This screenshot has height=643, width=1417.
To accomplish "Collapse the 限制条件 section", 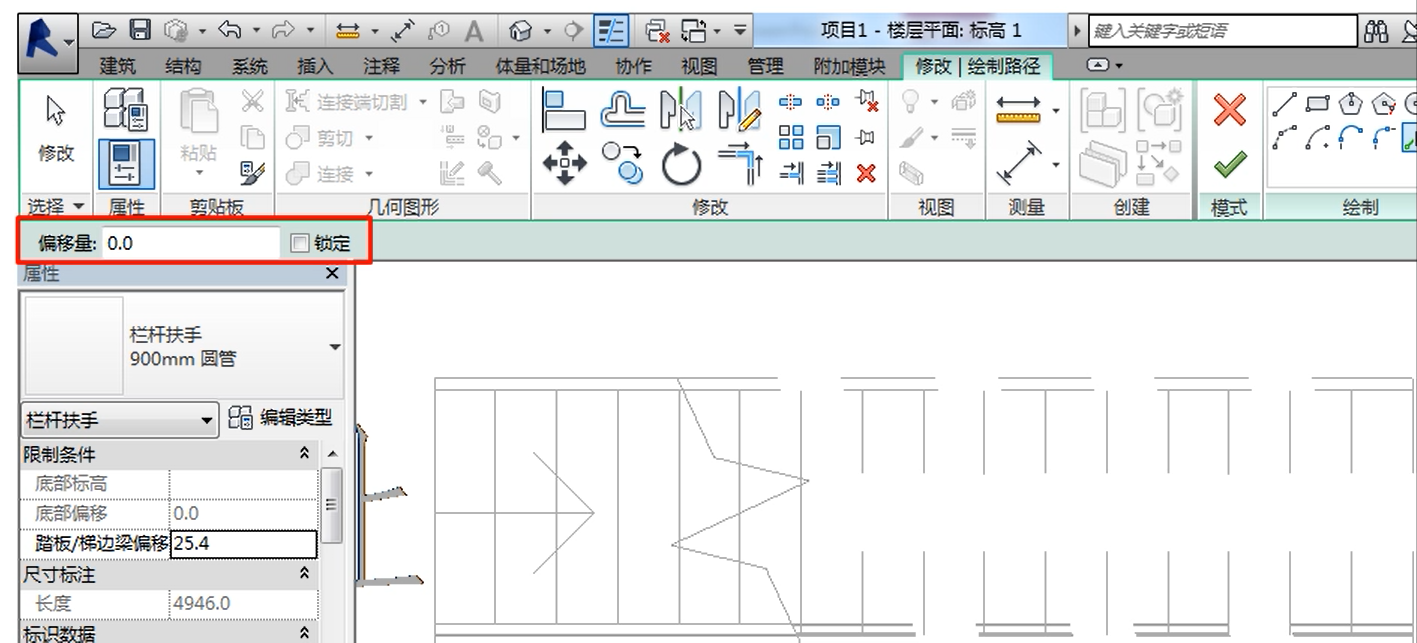I will tap(305, 455).
